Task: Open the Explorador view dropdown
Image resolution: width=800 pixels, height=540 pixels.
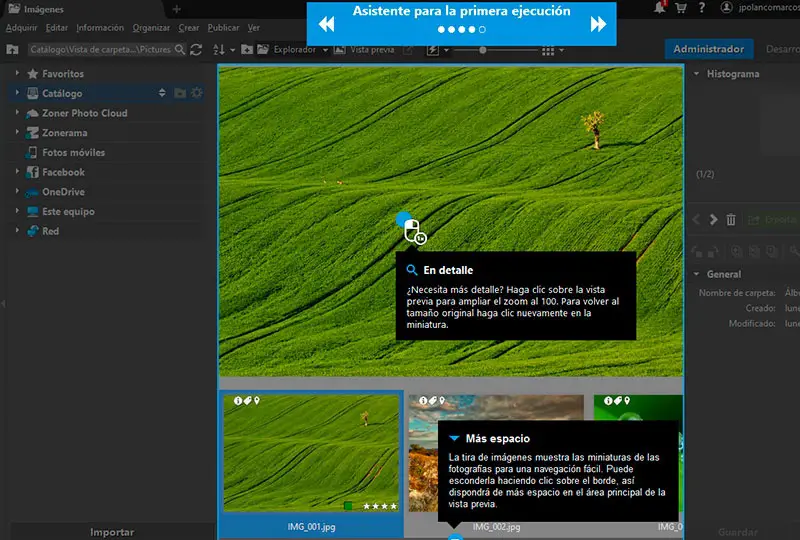Action: (x=325, y=50)
